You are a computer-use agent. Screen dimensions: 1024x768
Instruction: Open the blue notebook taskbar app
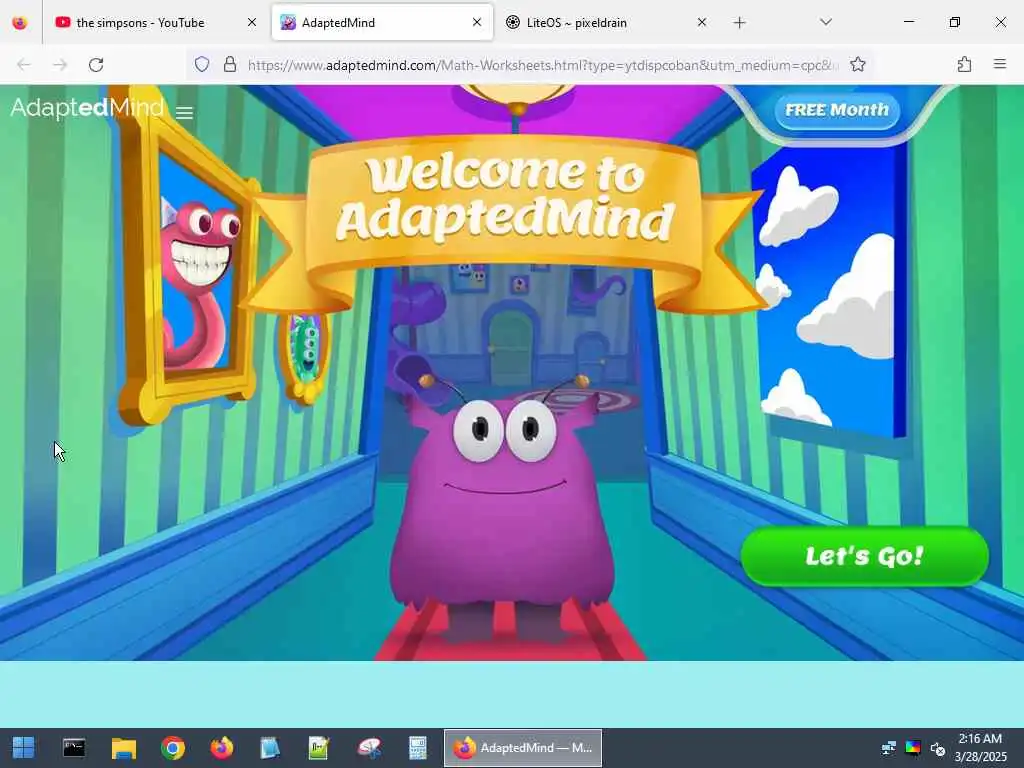pyautogui.click(x=270, y=748)
